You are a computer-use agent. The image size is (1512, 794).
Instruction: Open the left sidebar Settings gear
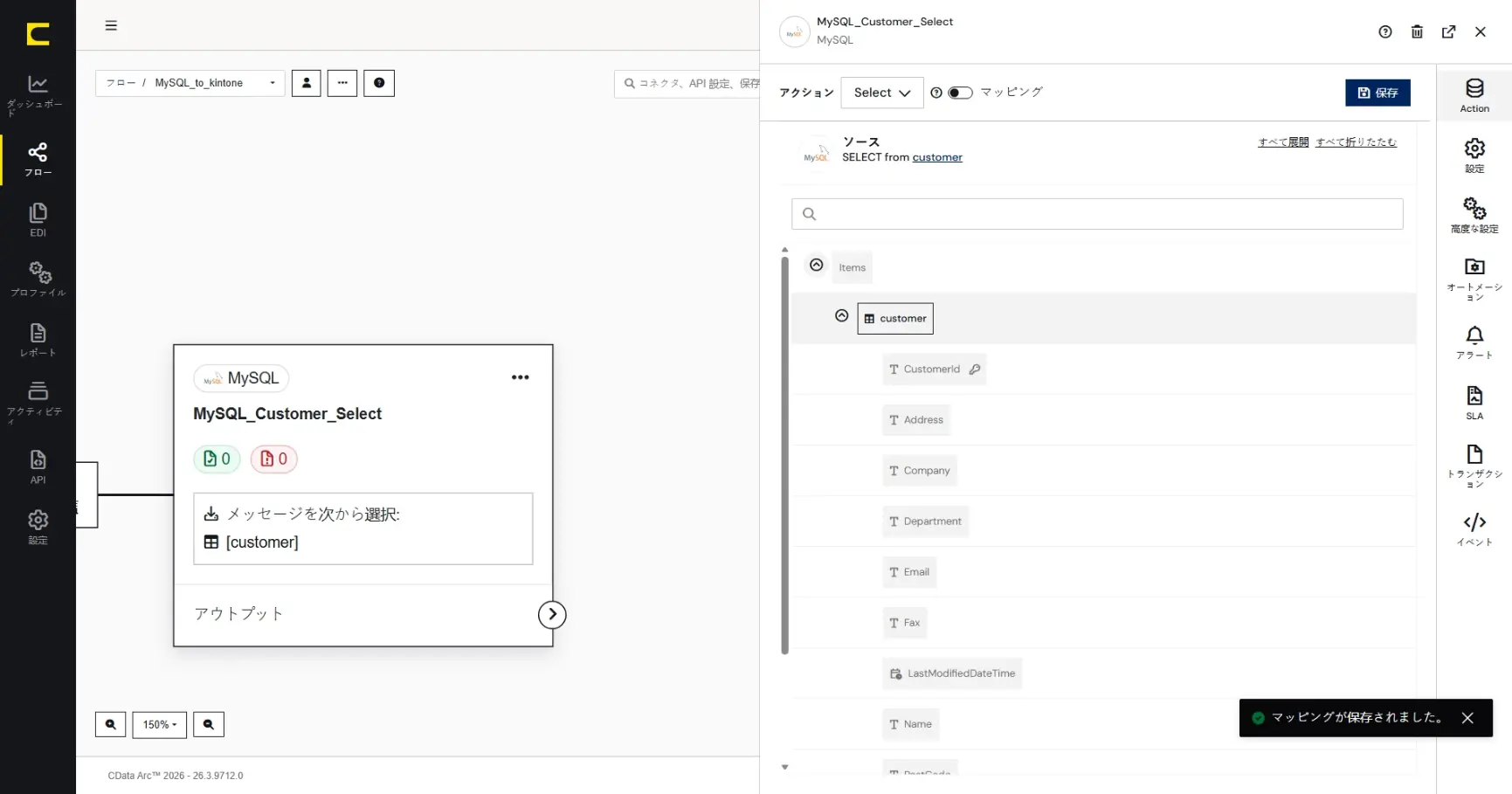38,528
